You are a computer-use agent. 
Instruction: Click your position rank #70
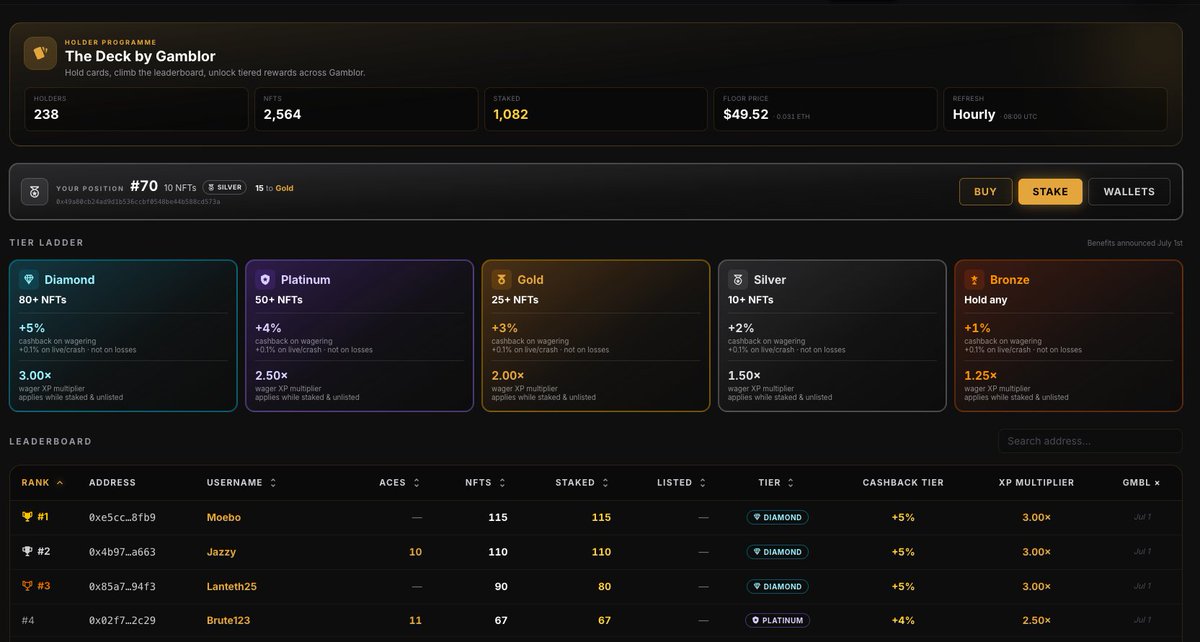144,187
